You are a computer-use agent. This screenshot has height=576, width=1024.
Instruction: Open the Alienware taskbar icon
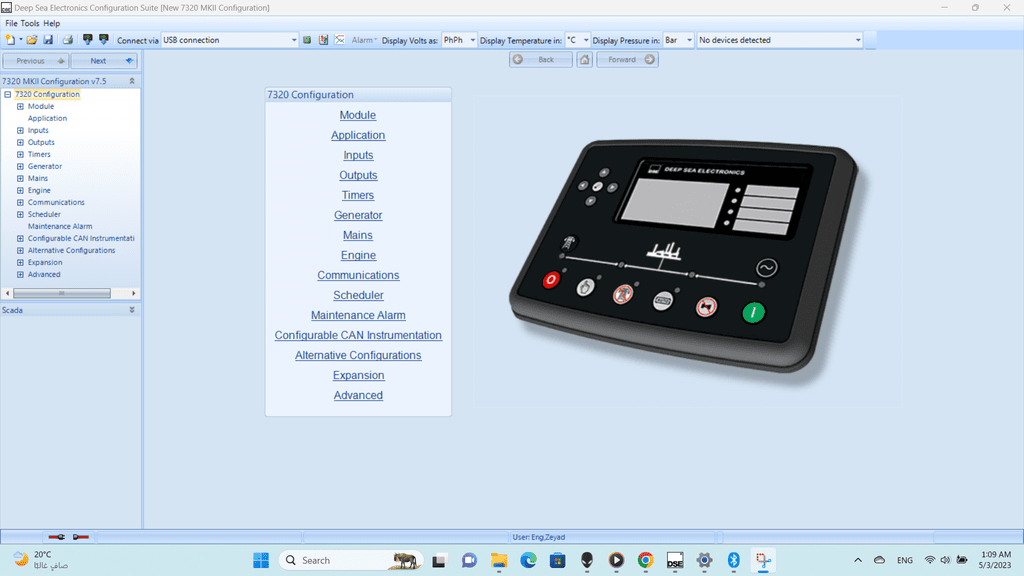(x=587, y=560)
